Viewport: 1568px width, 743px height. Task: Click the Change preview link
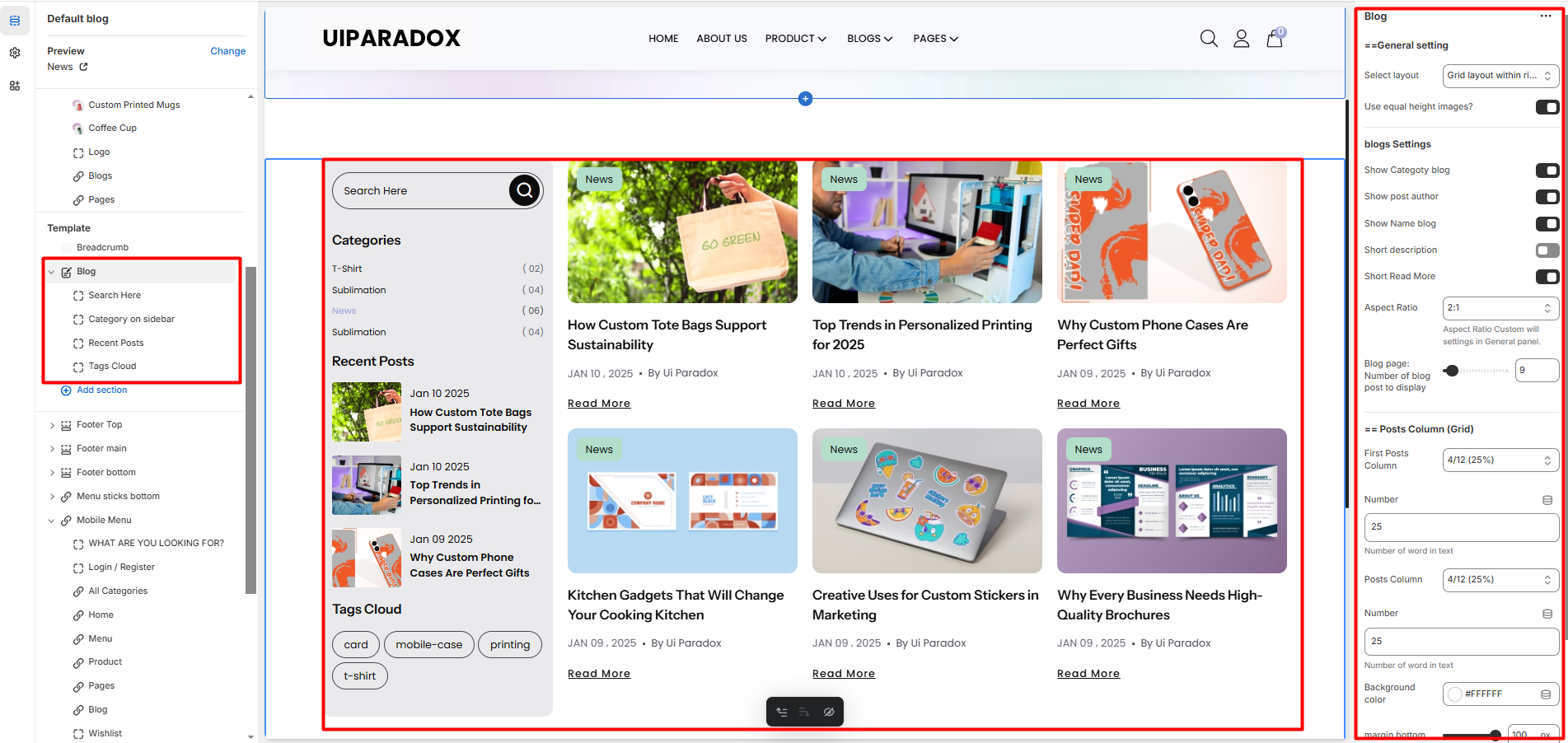(x=228, y=51)
